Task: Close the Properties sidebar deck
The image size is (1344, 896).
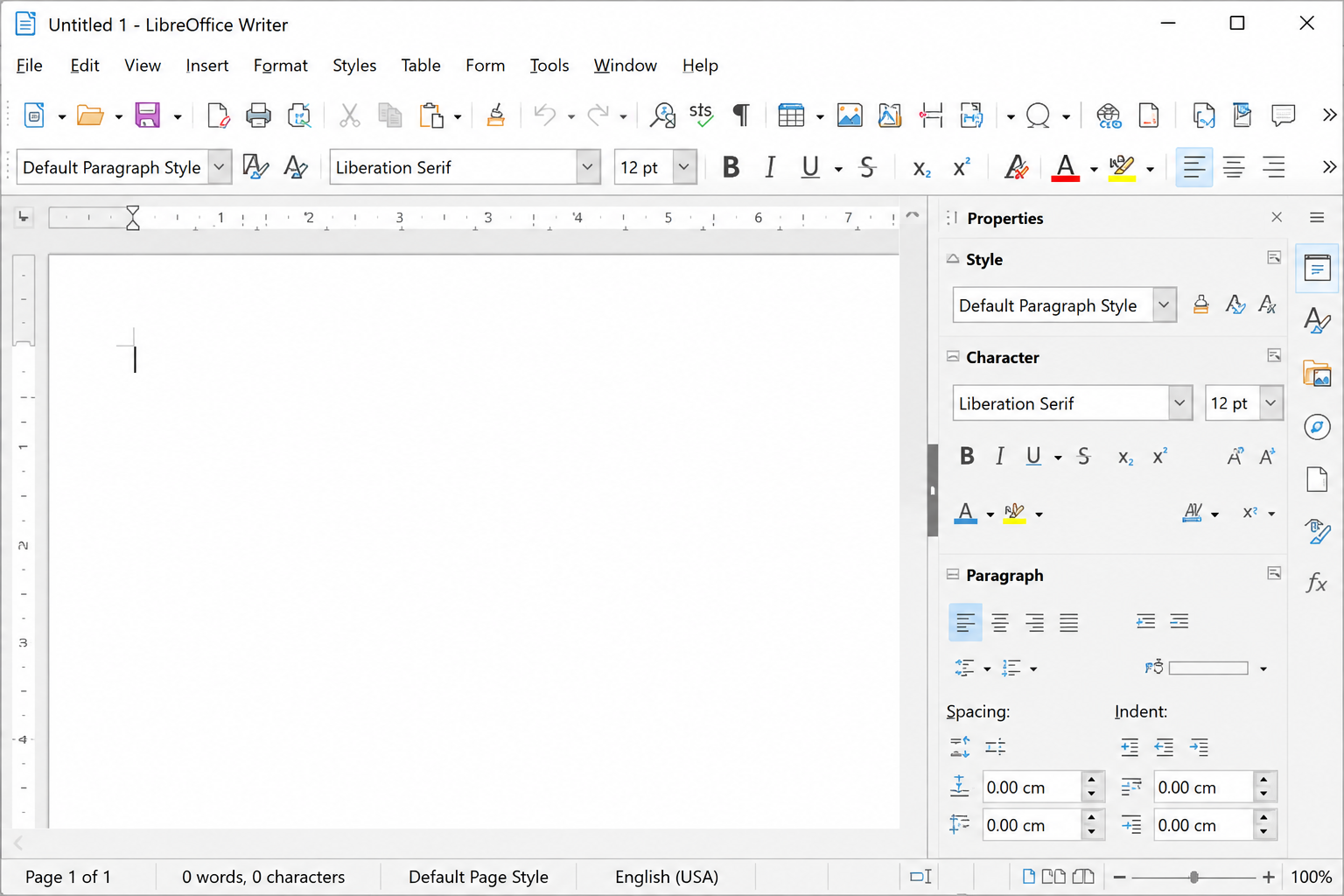Action: click(x=1277, y=217)
